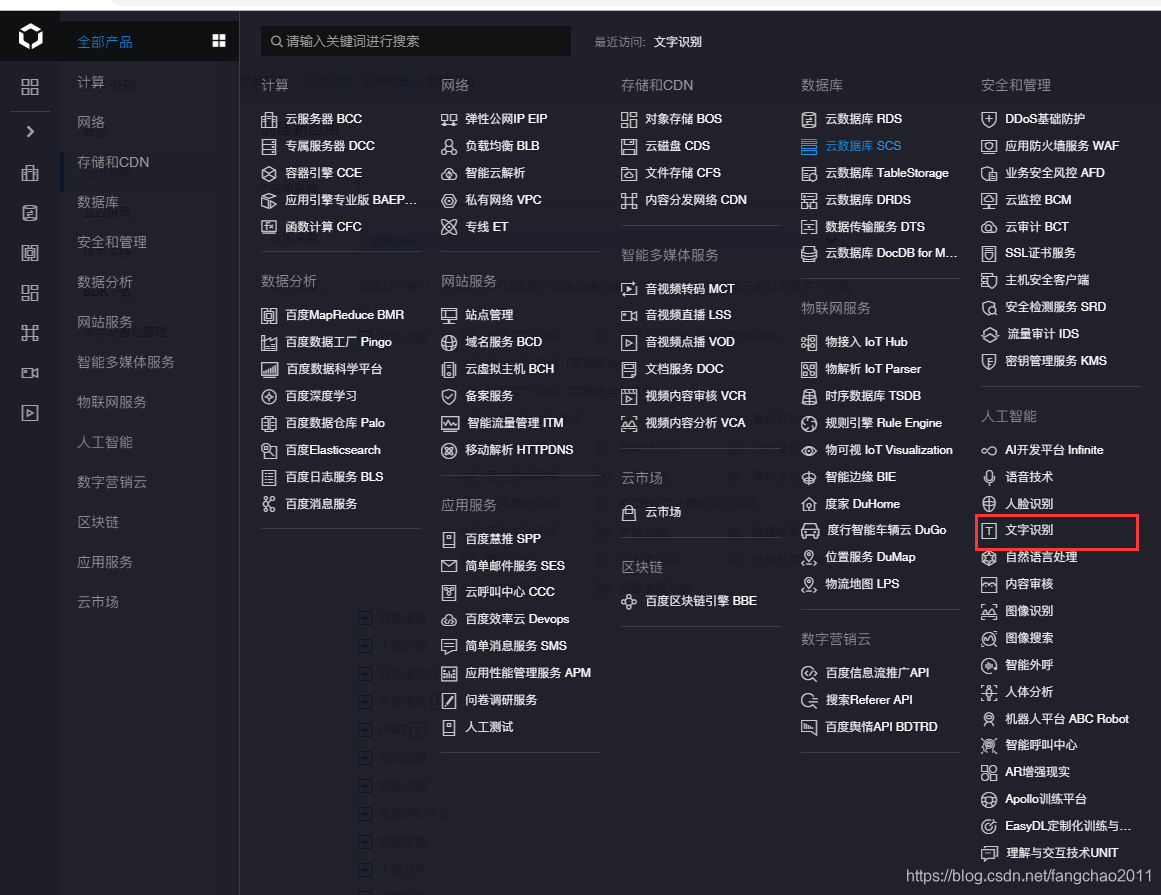The height and width of the screenshot is (895, 1161).
Task: Click the Baidu Cloud logo icon
Action: click(x=30, y=36)
